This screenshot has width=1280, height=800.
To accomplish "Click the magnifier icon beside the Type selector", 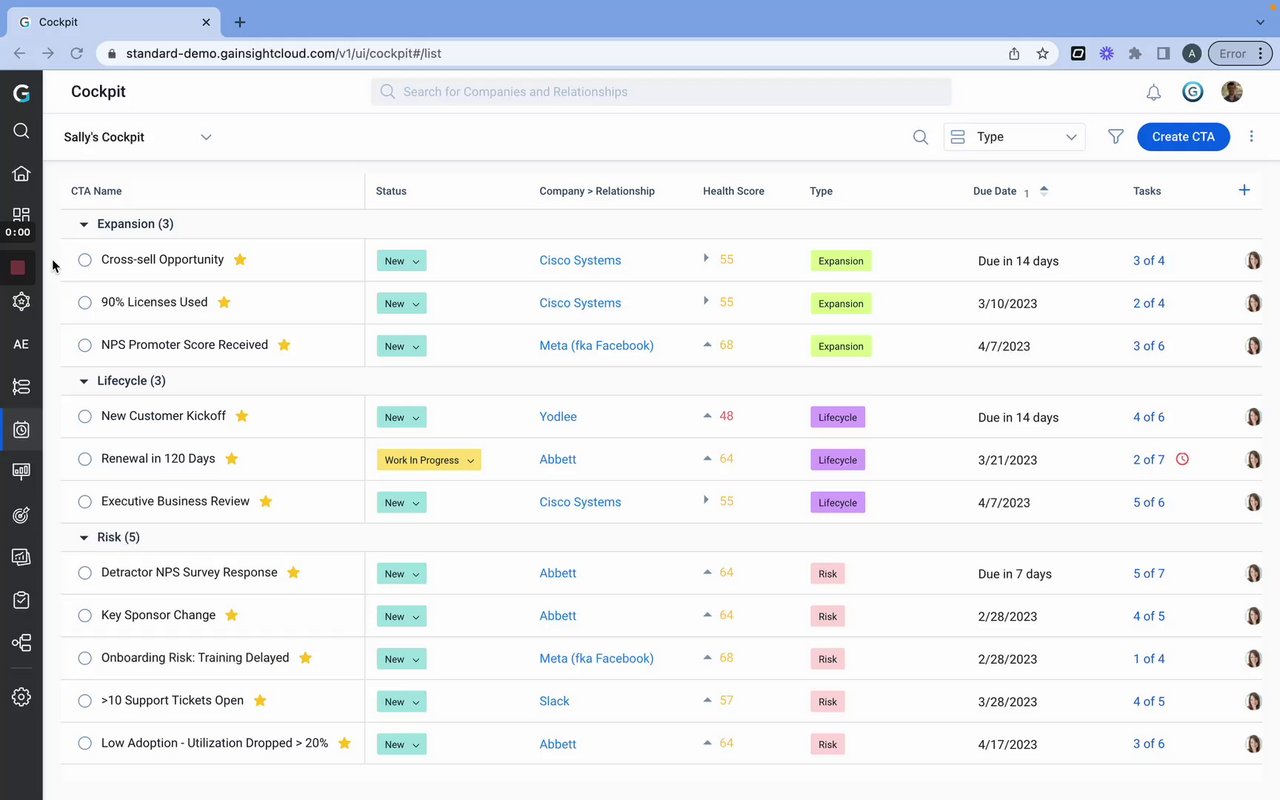I will coord(921,137).
